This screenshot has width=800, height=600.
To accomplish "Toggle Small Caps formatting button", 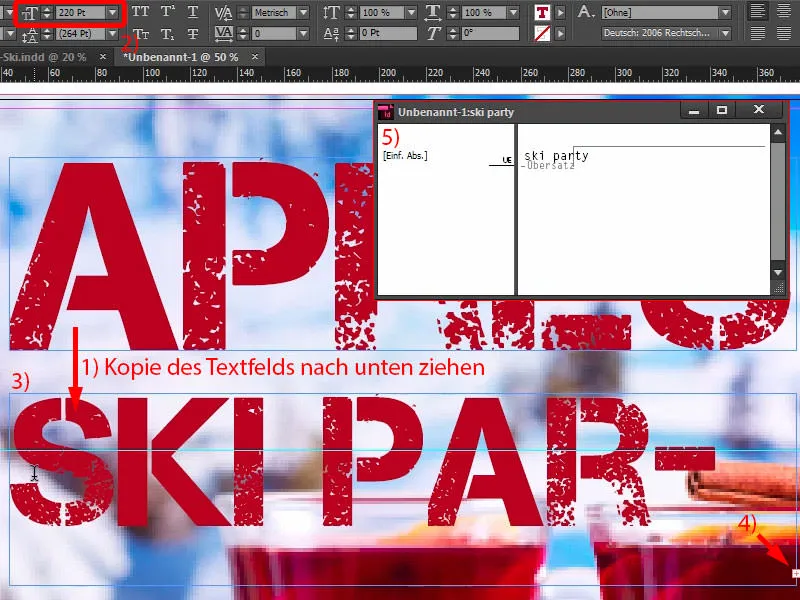I will pos(141,34).
